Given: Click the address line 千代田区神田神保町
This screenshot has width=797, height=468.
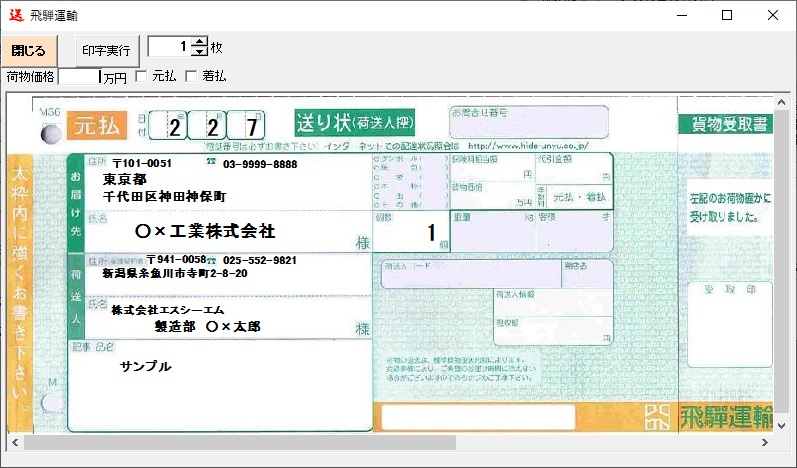Looking at the screenshot, I should [164, 196].
